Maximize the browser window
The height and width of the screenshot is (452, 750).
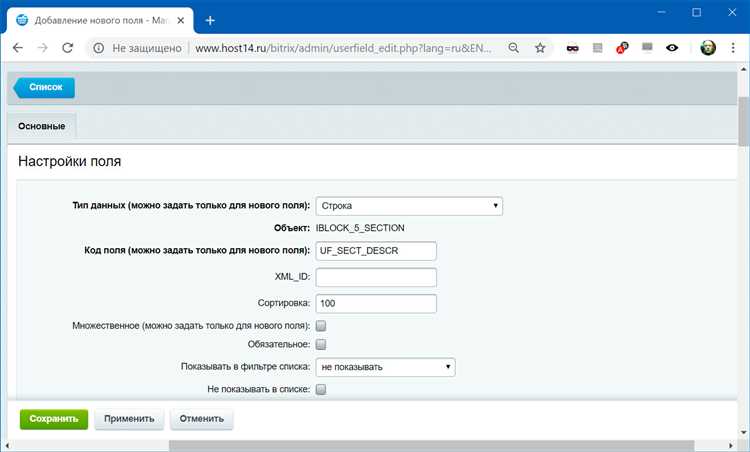pyautogui.click(x=696, y=12)
